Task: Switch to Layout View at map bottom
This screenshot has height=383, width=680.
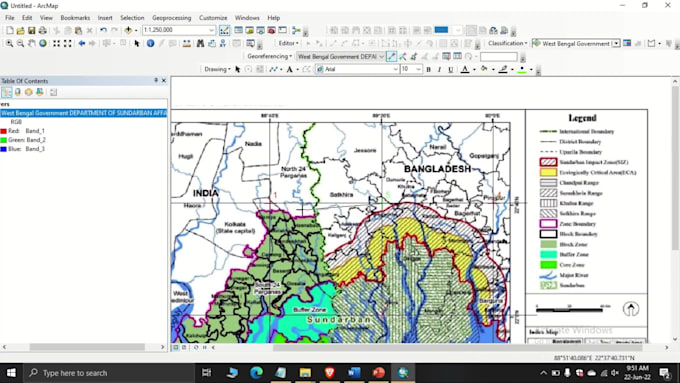Action: click(184, 347)
